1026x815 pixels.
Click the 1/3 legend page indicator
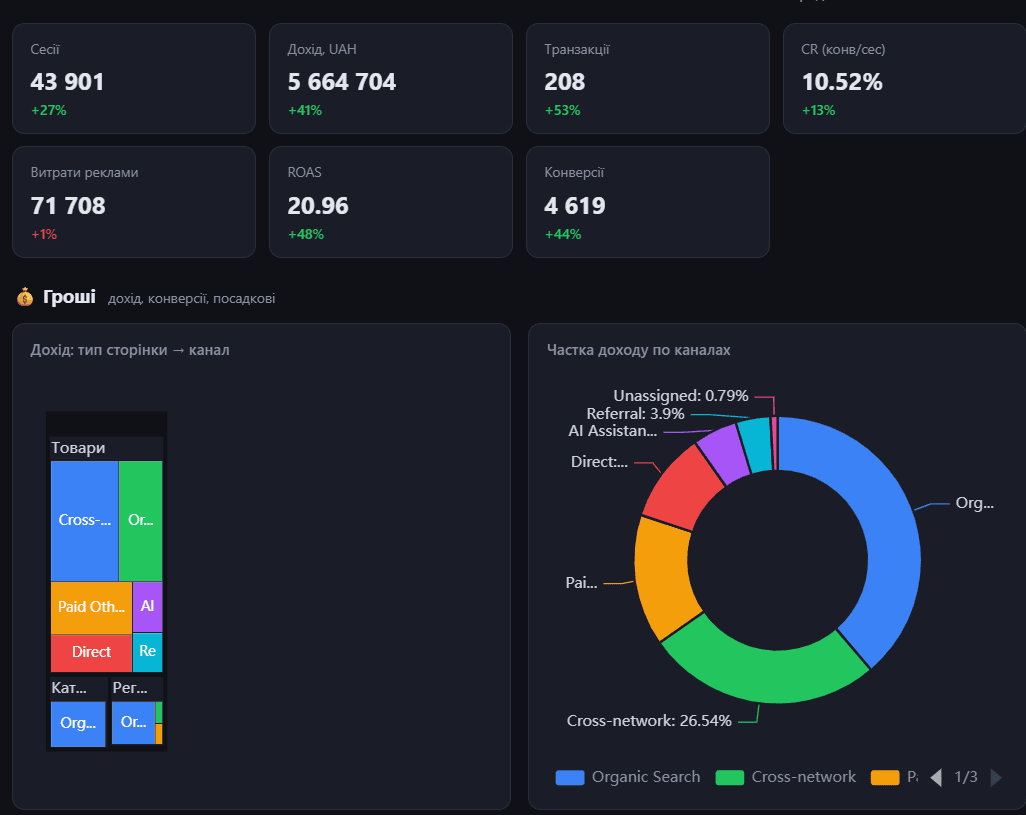tap(966, 777)
